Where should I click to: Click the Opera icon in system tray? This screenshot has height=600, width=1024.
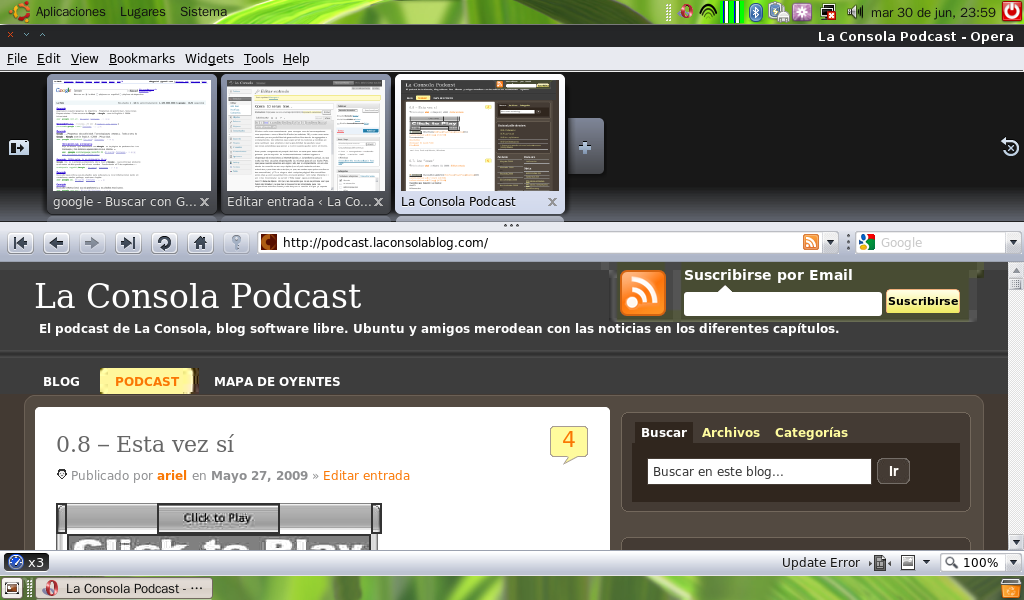[686, 11]
